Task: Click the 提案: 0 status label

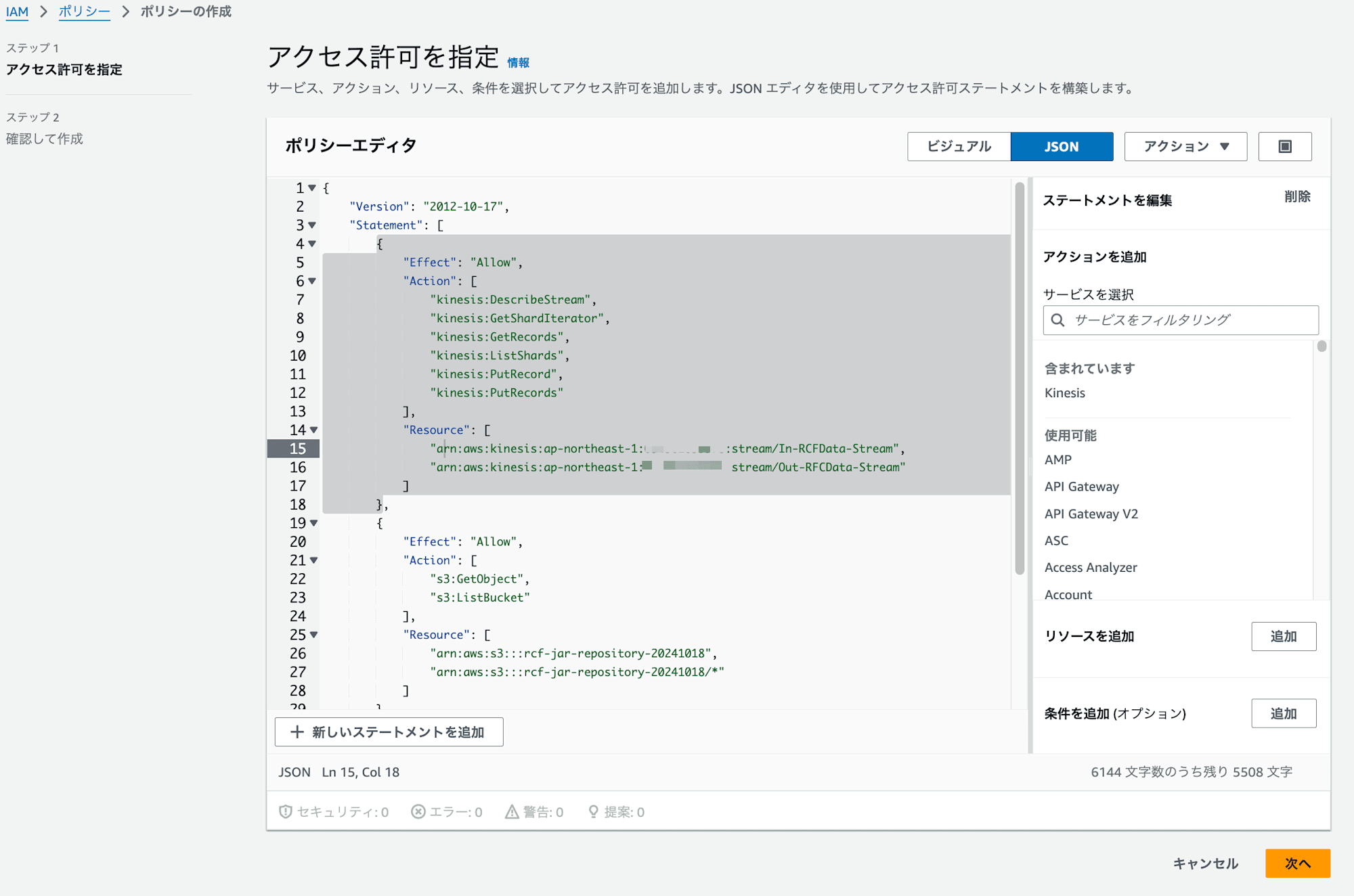Action: coord(624,812)
